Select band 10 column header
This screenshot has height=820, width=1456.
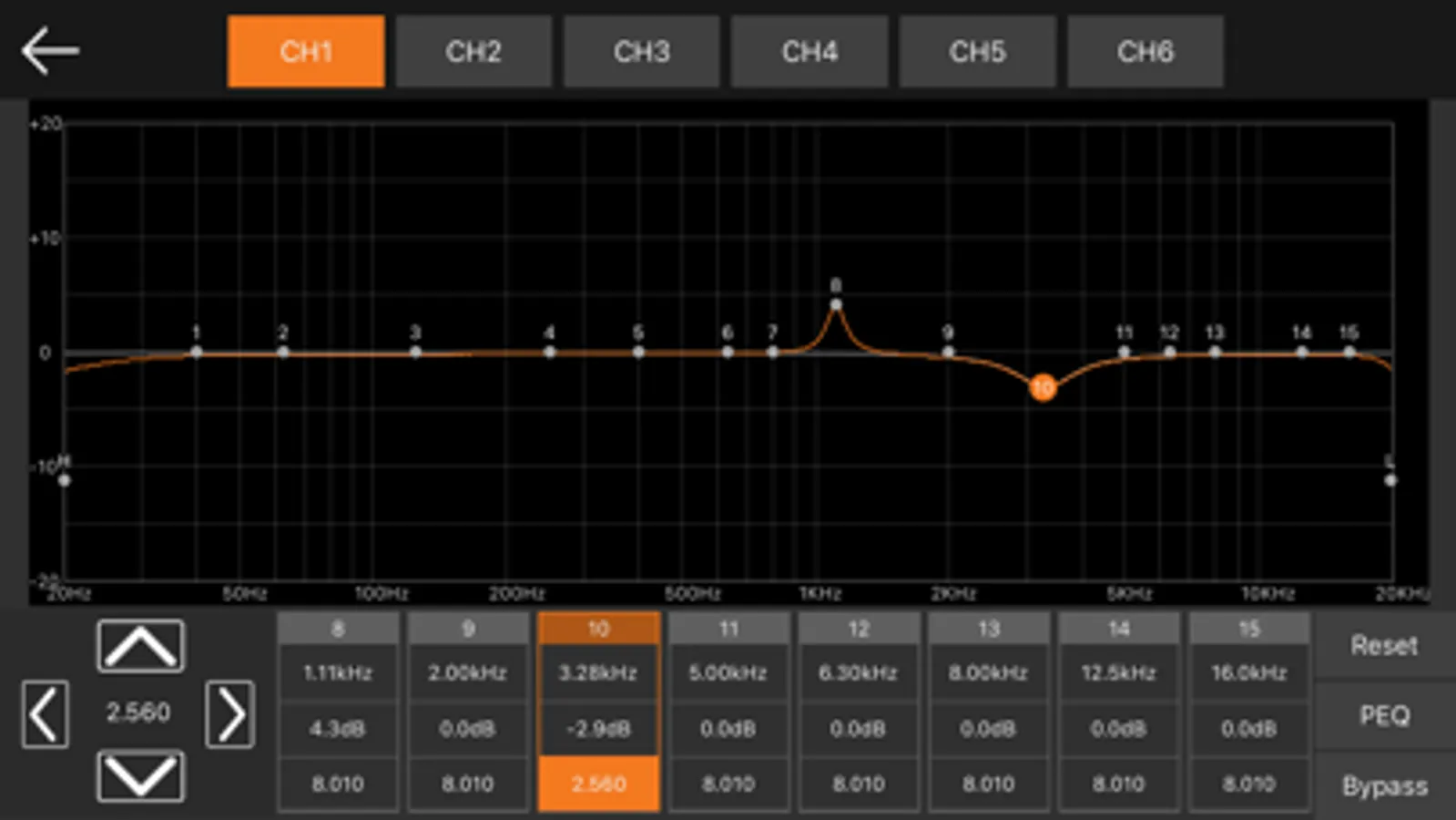click(x=598, y=629)
